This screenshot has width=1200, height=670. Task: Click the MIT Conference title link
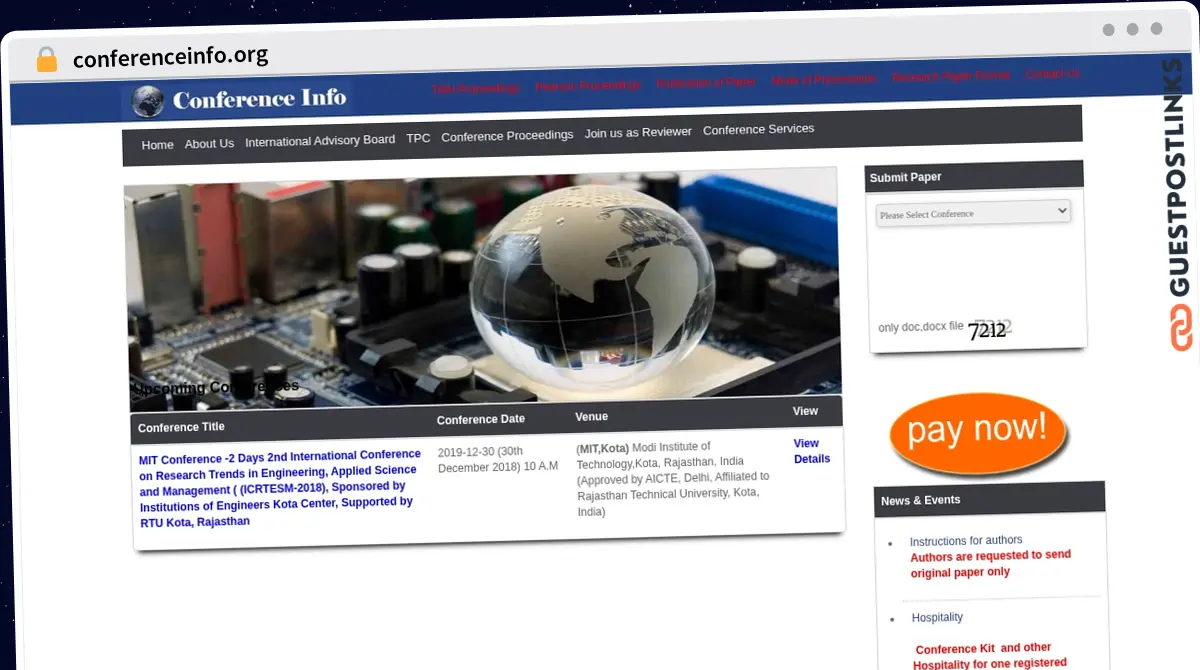point(278,487)
